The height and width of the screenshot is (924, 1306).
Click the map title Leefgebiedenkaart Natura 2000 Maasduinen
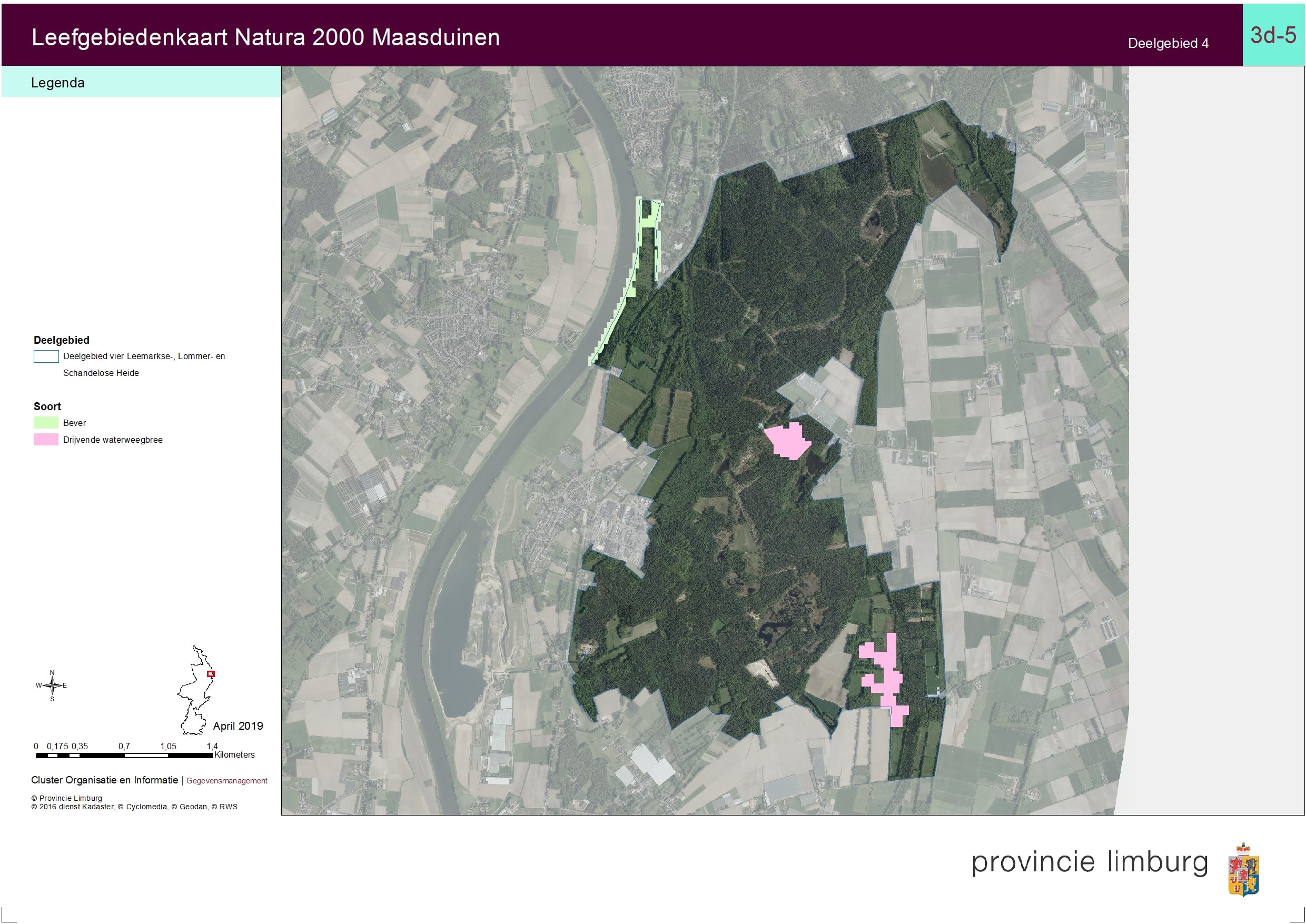pos(265,37)
